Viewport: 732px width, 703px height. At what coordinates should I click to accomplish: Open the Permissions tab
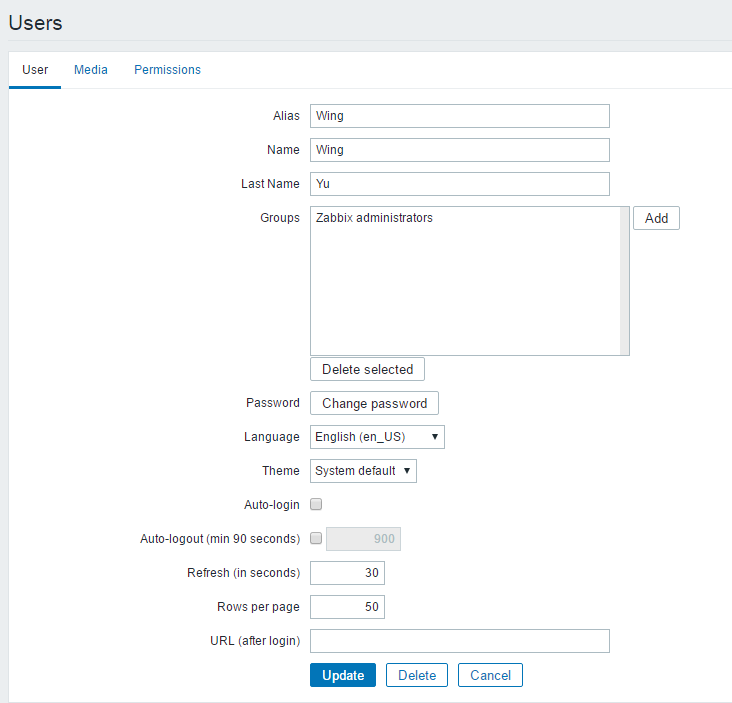[167, 70]
